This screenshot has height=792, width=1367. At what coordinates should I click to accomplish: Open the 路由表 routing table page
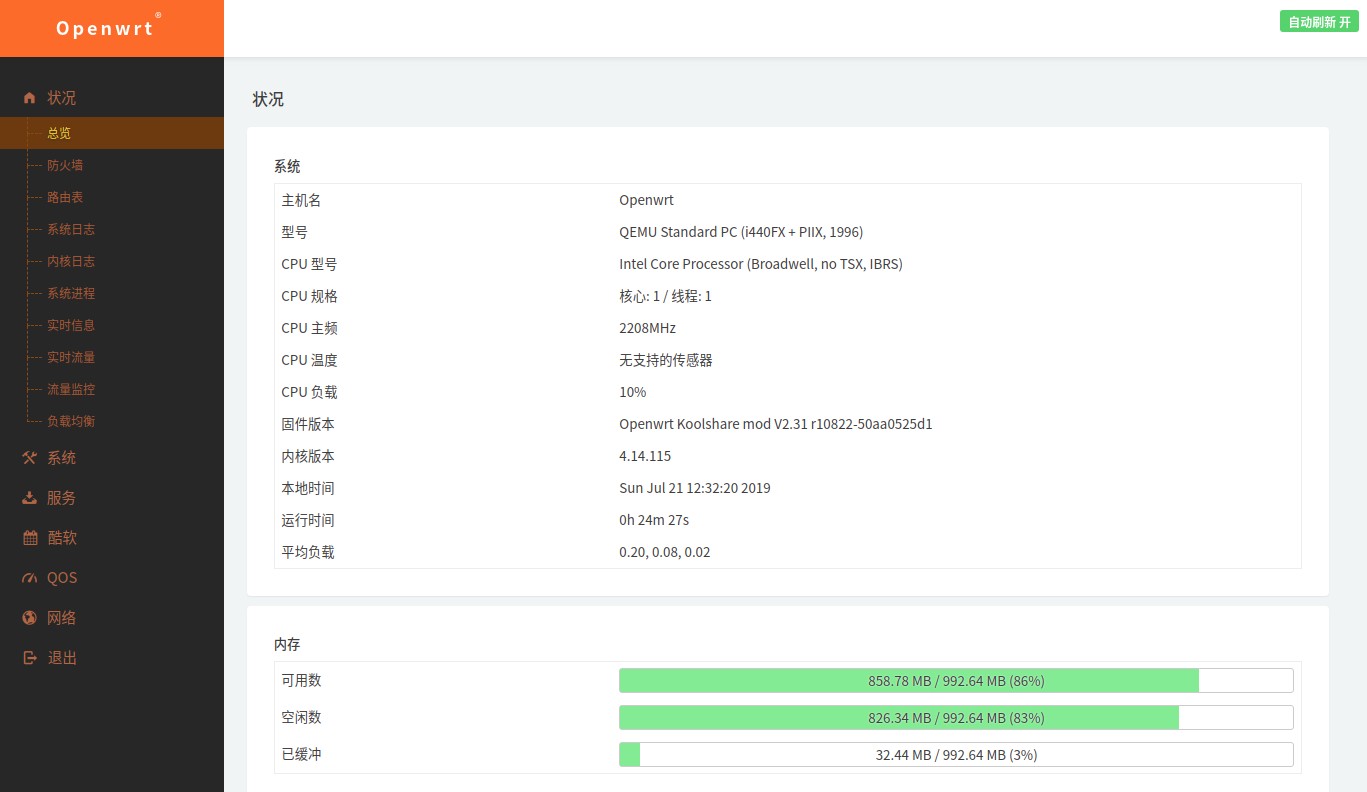(x=65, y=197)
